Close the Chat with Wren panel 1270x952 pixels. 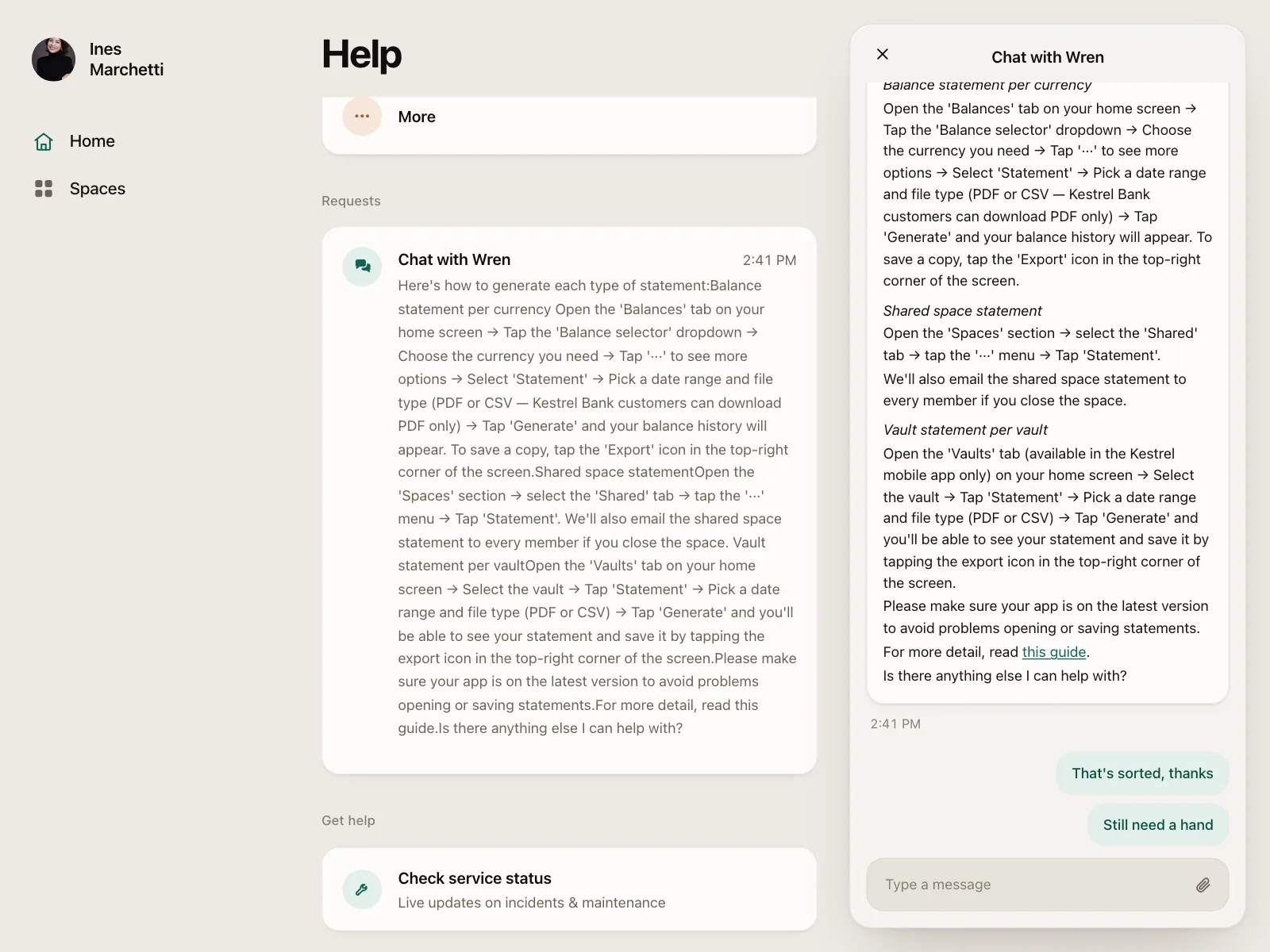pos(883,55)
